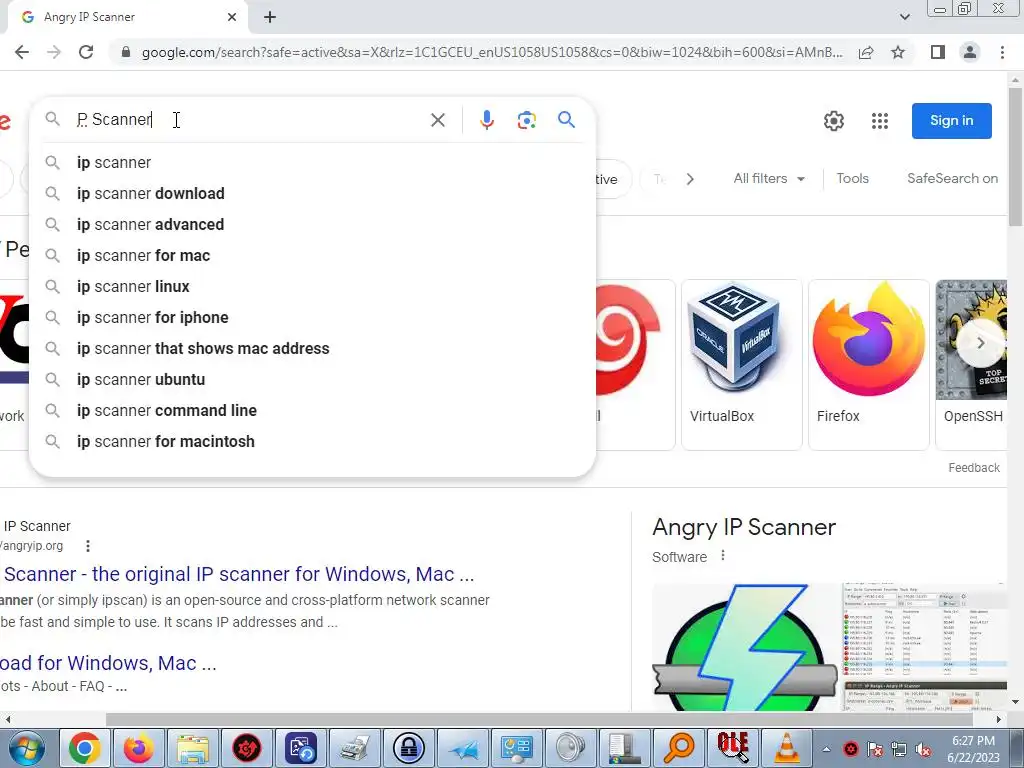1024x768 pixels.
Task: Open the padlock app in taskbar
Action: 409,748
